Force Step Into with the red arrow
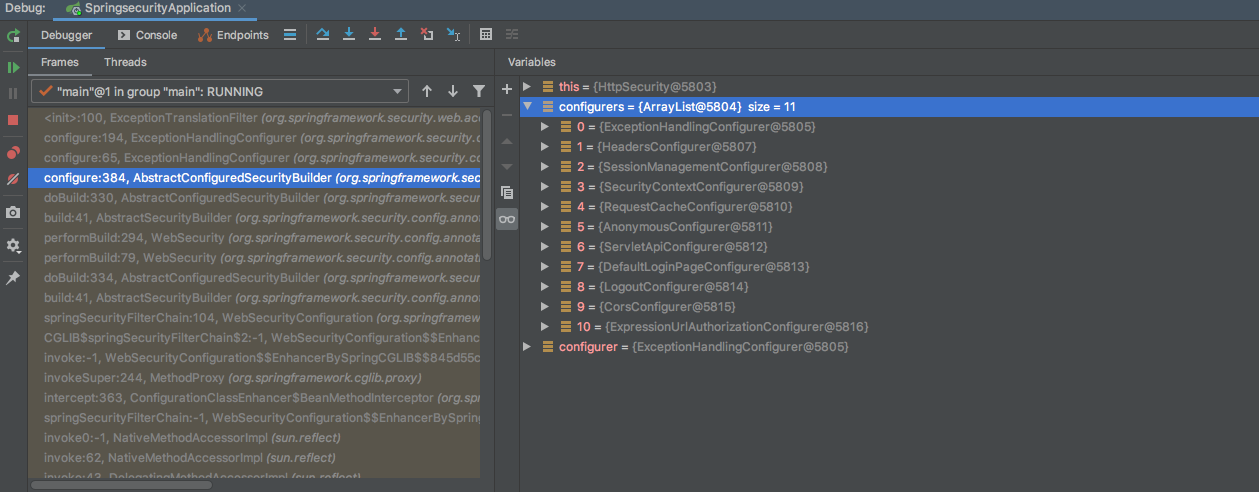Viewport: 1259px width, 492px height. point(375,34)
